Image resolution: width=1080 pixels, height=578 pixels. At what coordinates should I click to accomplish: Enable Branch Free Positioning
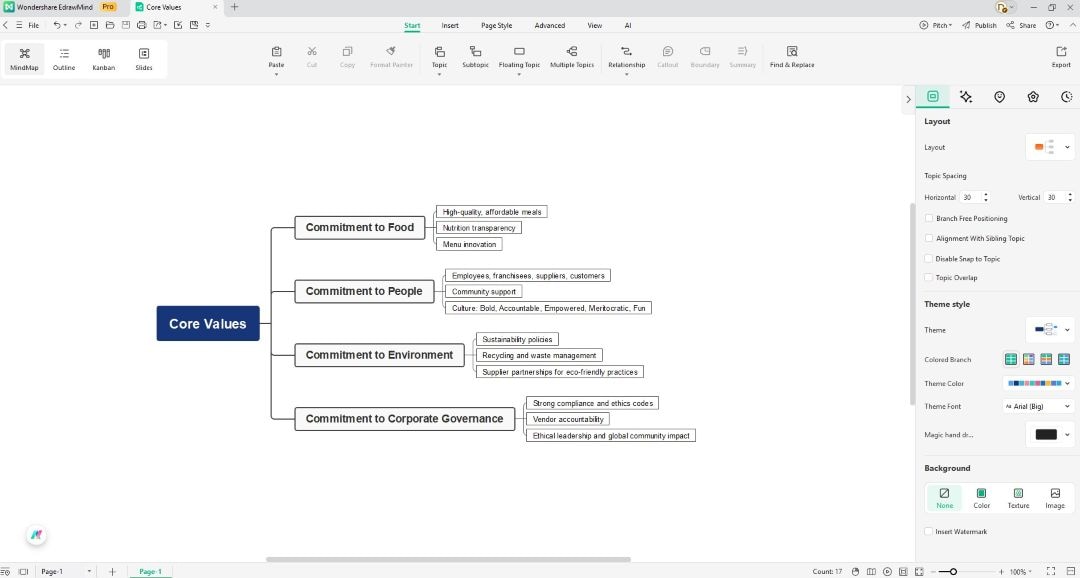point(929,218)
